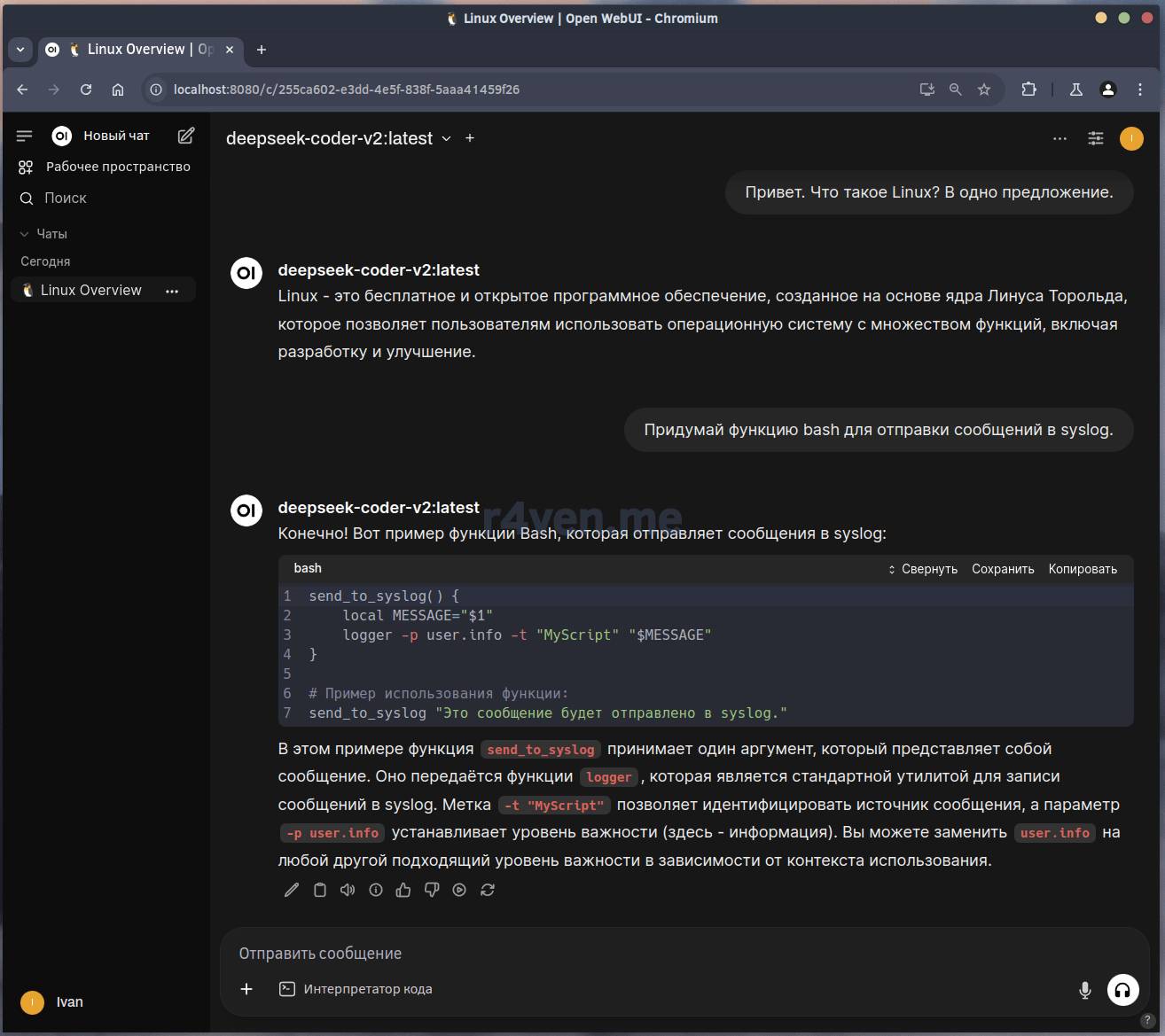Click the microphone voice input icon
This screenshot has width=1165, height=1036.
pos(1084,990)
